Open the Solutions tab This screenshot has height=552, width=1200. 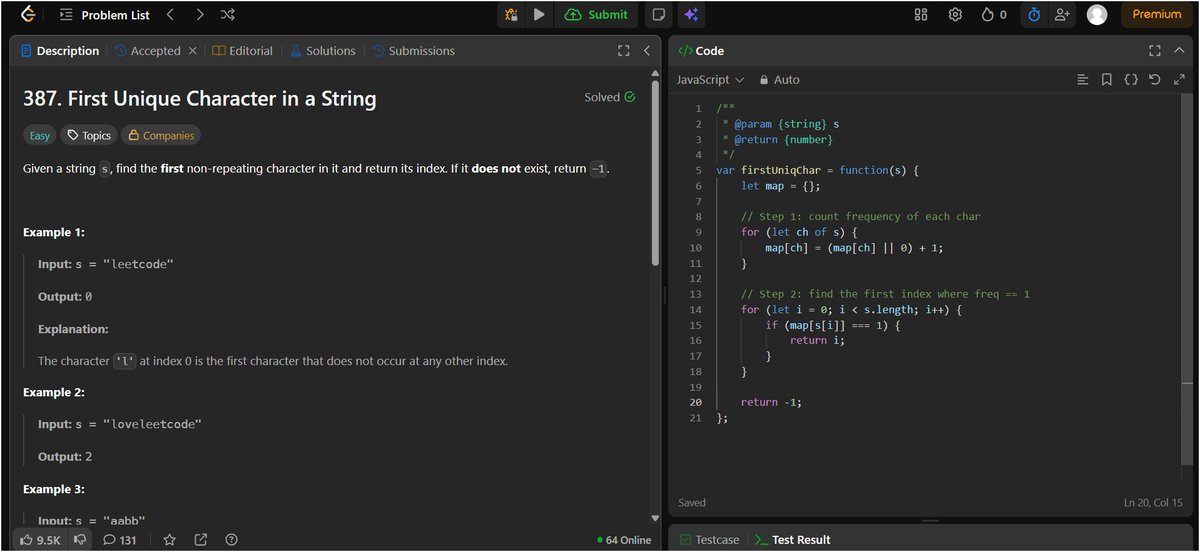[x=323, y=51]
